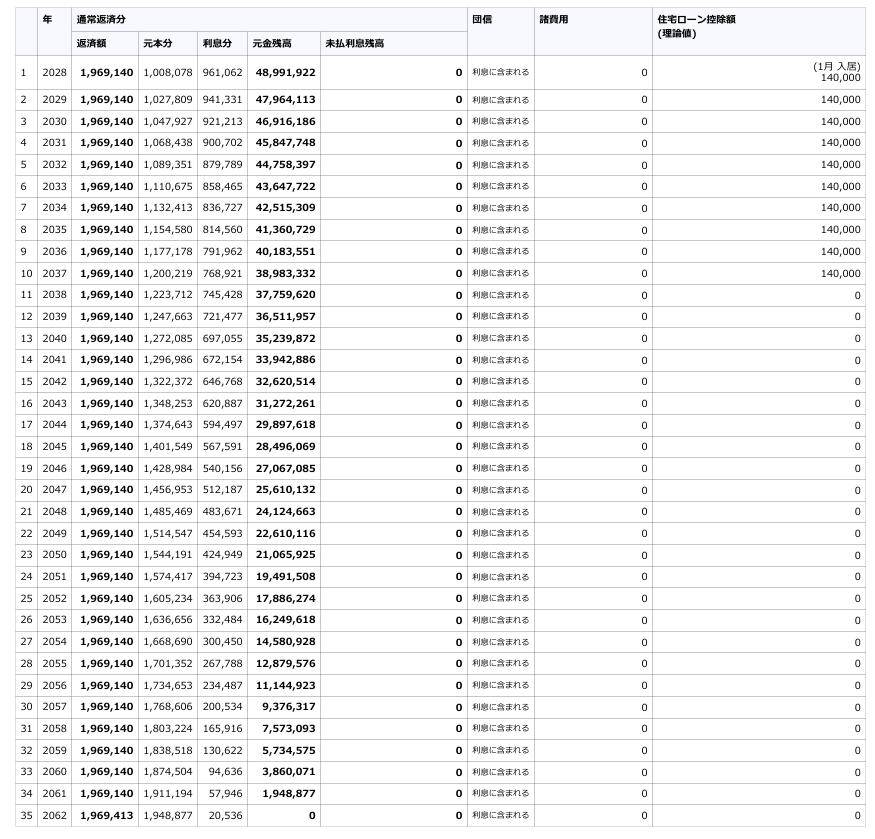875x839 pixels.
Task: Click balance value 28,496,069
Action: tap(285, 447)
